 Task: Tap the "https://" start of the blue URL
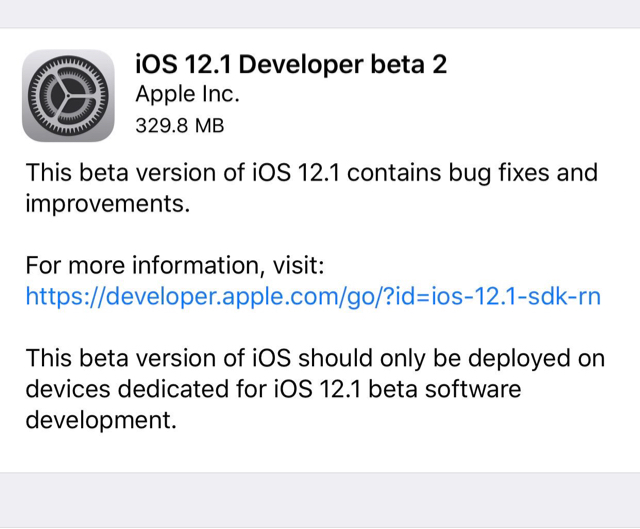(60, 297)
